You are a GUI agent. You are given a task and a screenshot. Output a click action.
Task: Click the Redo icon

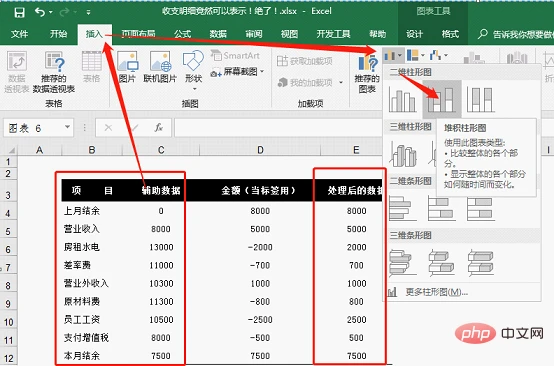click(x=64, y=12)
